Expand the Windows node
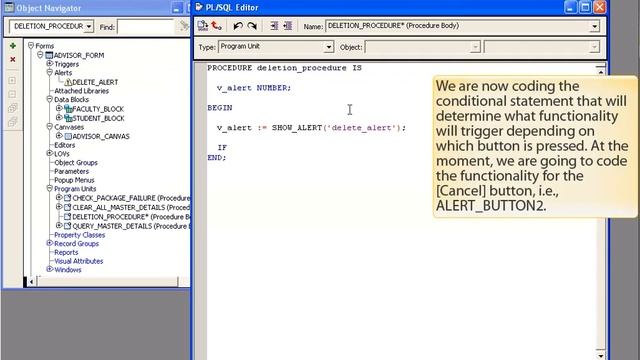This screenshot has width=640, height=360. click(x=49, y=269)
